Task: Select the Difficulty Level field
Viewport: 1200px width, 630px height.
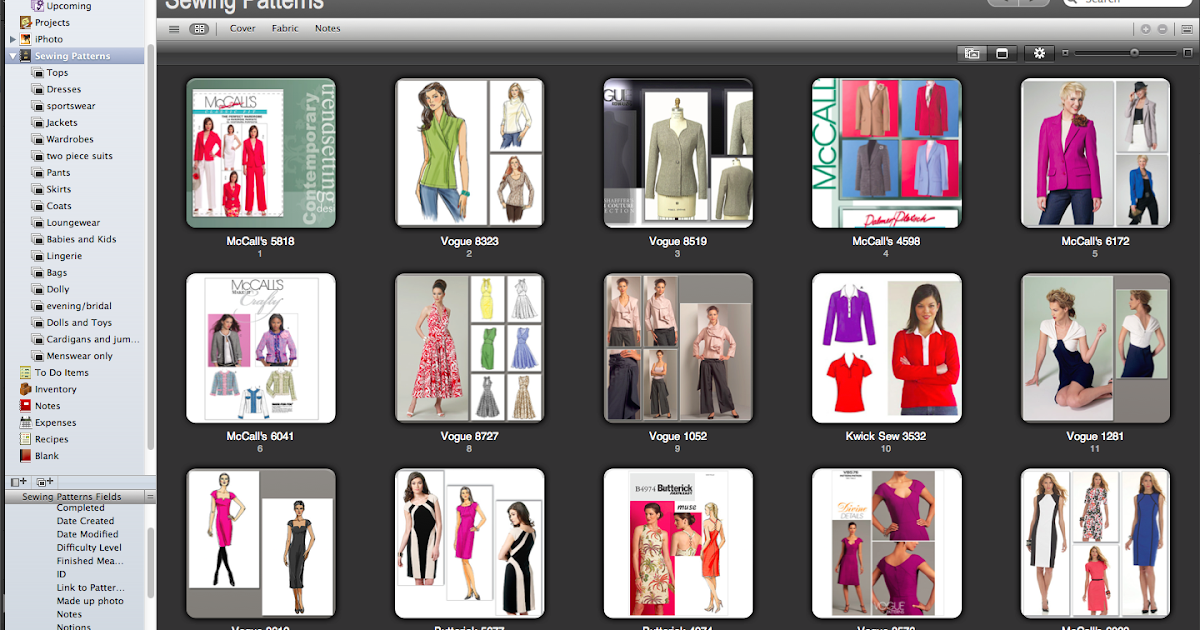Action: click(89, 547)
